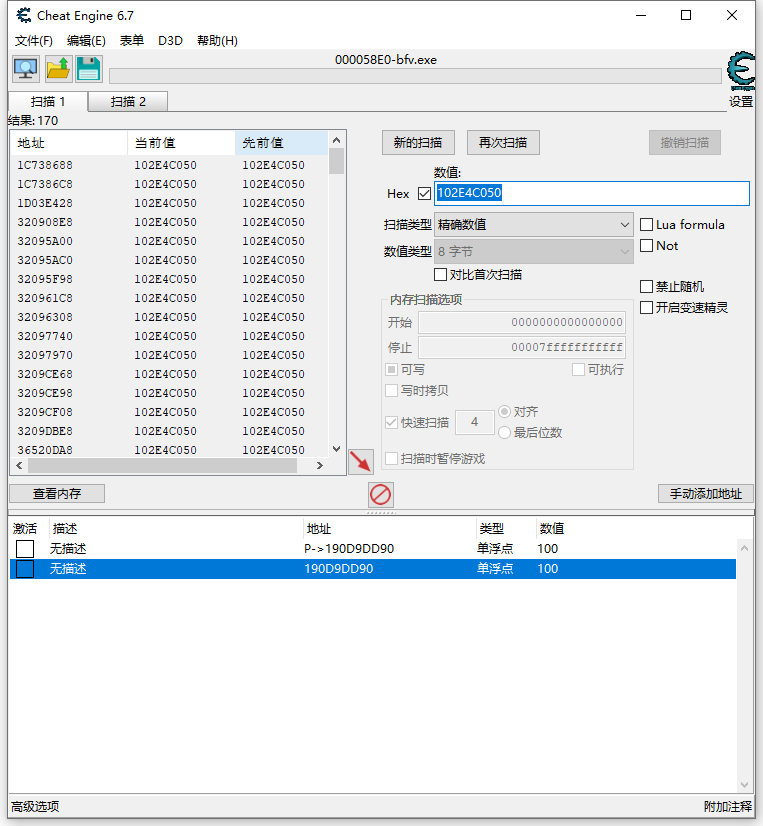Sort results by the 地址 column header
Screen dimensions: 763x826
pyautogui.click(x=69, y=143)
